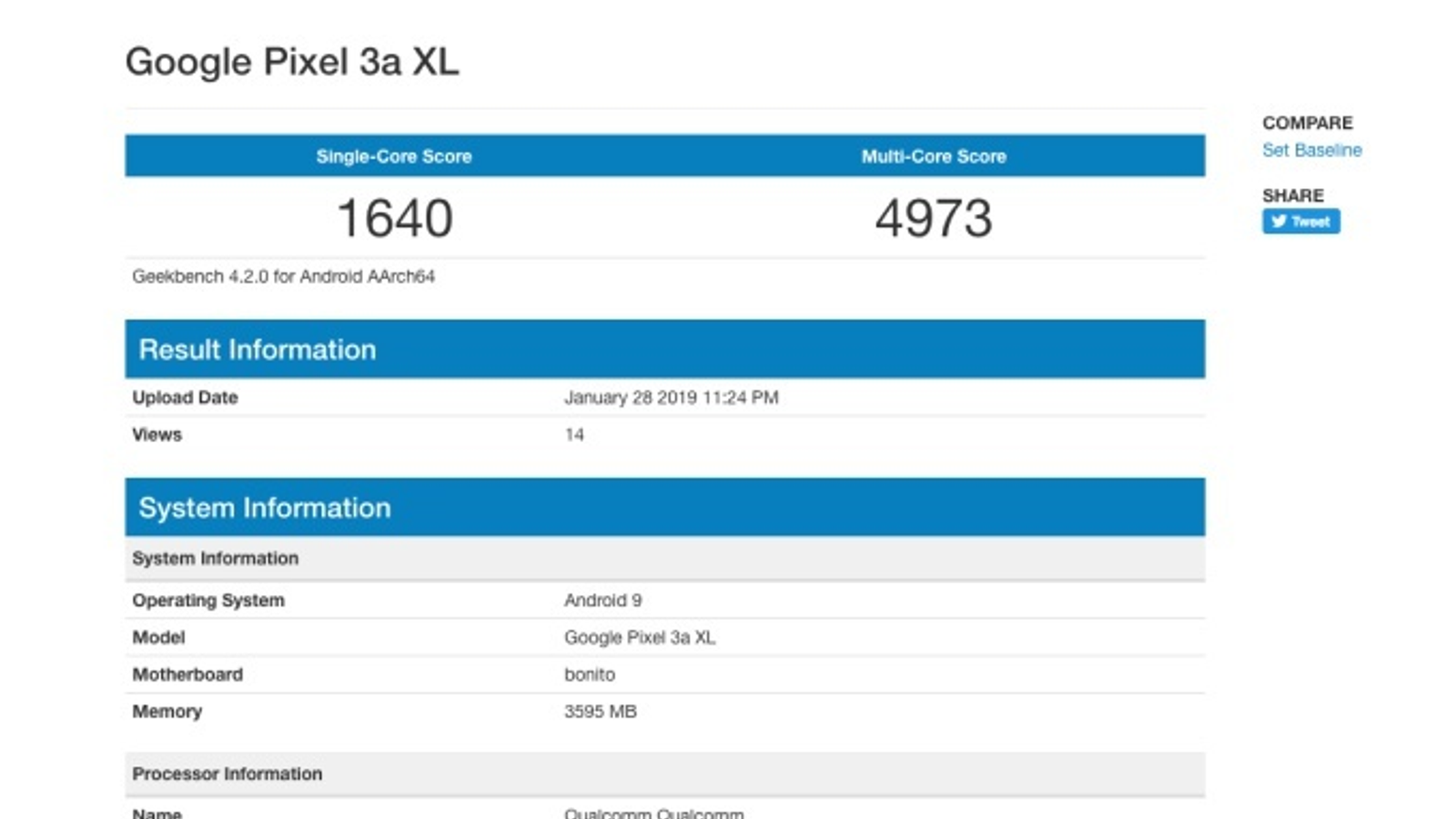Click the Geekbench 4.2.0 for Android AArch64 text
The width and height of the screenshot is (1456, 819).
coord(284,277)
